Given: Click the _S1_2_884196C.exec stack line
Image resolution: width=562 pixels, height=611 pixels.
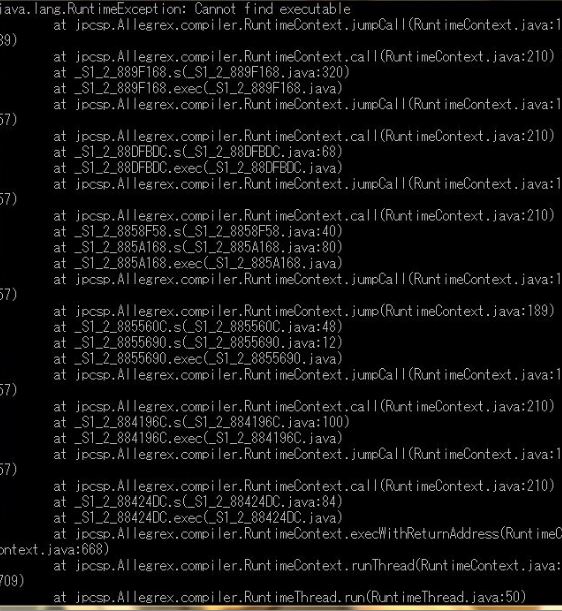Looking at the screenshot, I should click(x=198, y=438).
